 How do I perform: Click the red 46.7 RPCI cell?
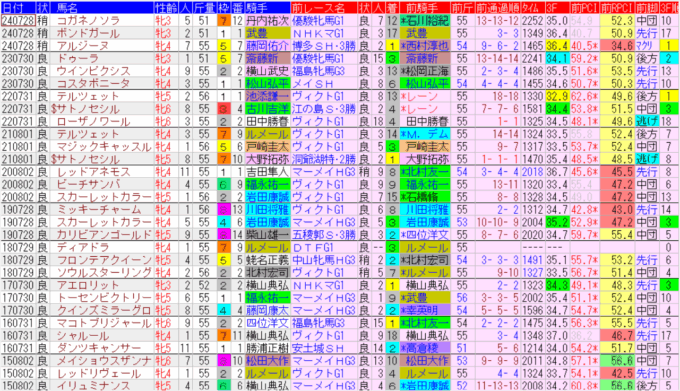point(618,336)
